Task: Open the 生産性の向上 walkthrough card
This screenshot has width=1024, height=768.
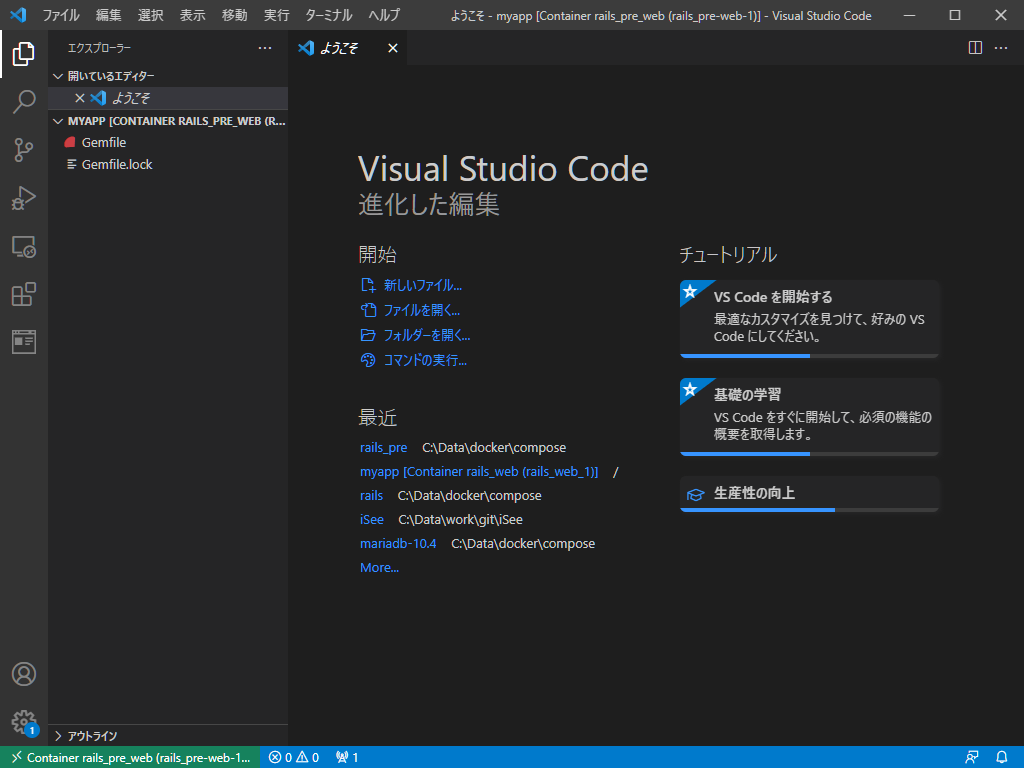Action: point(809,494)
